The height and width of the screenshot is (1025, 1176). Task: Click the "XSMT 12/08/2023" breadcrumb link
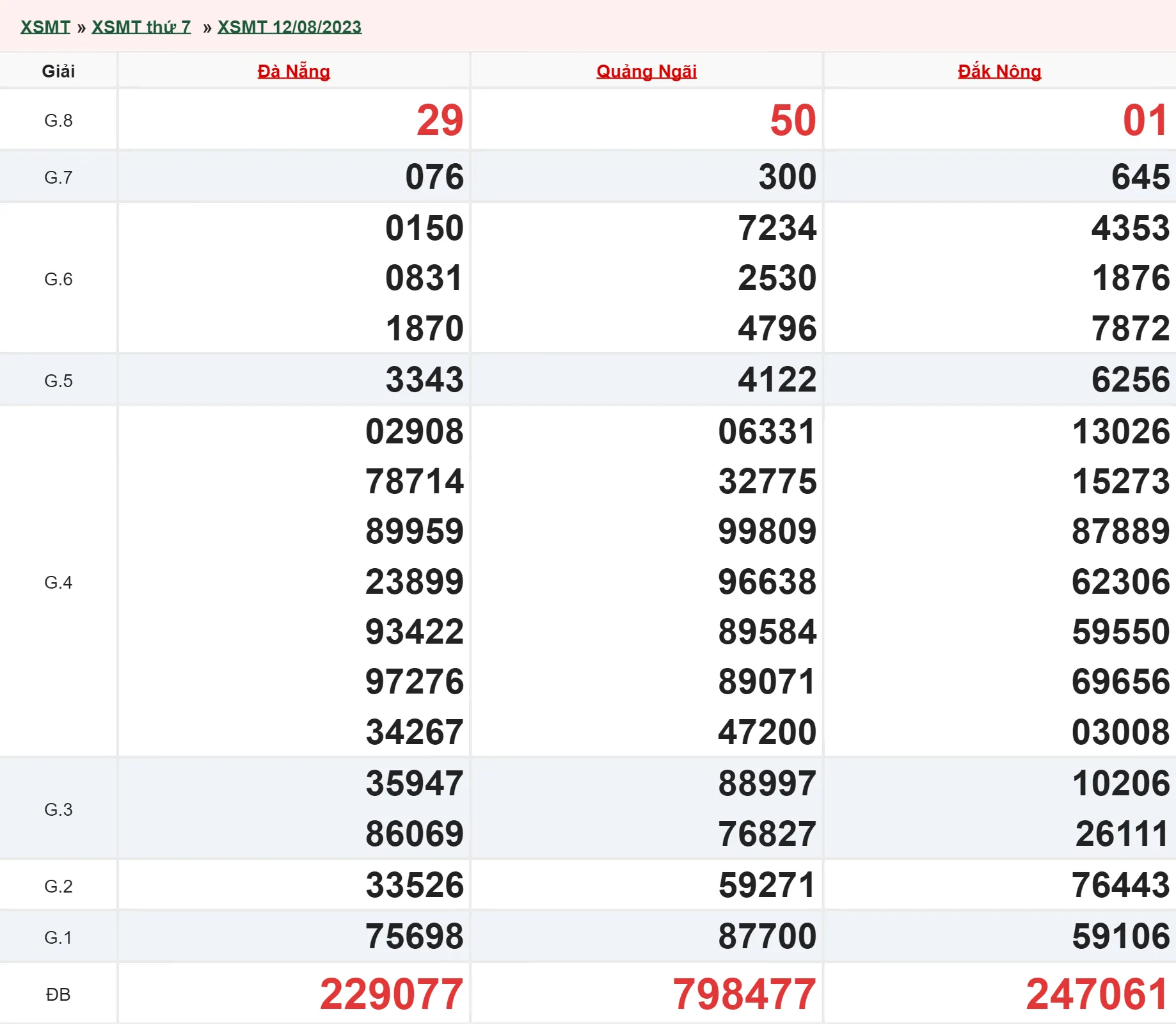click(289, 27)
